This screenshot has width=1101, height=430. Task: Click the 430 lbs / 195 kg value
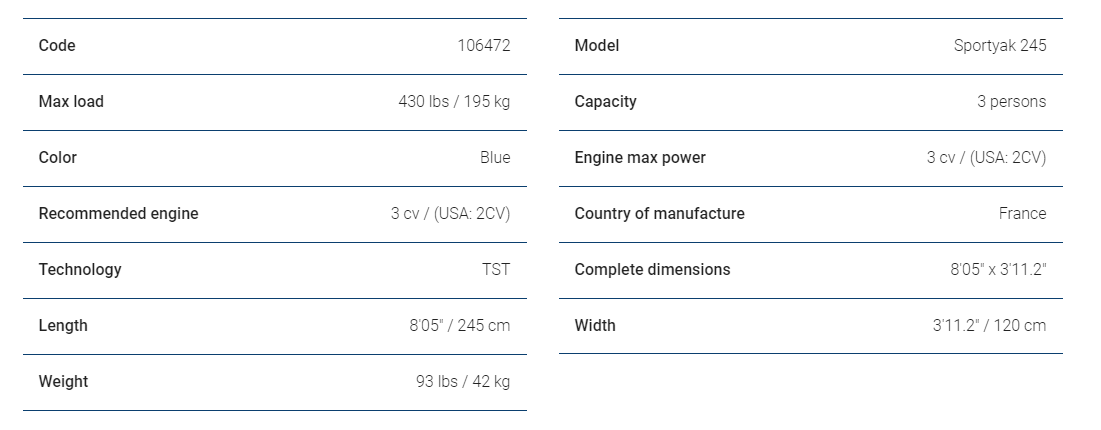[454, 102]
